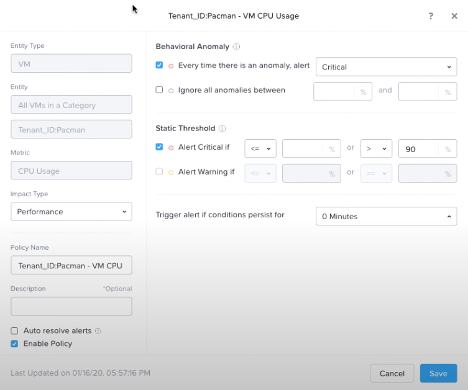This screenshot has width=468, height=390.
Task: Click the Trigger alert if conditions persist label
Action: click(220, 215)
